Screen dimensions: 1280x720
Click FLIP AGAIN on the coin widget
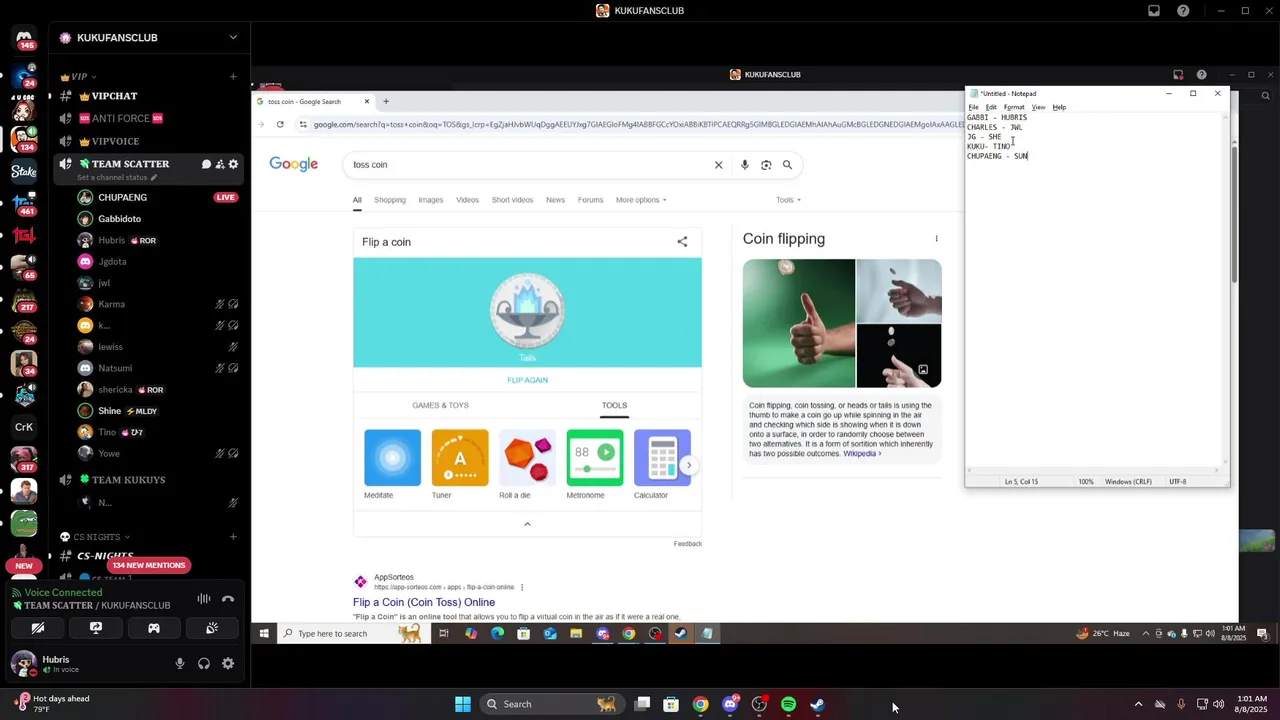(527, 380)
